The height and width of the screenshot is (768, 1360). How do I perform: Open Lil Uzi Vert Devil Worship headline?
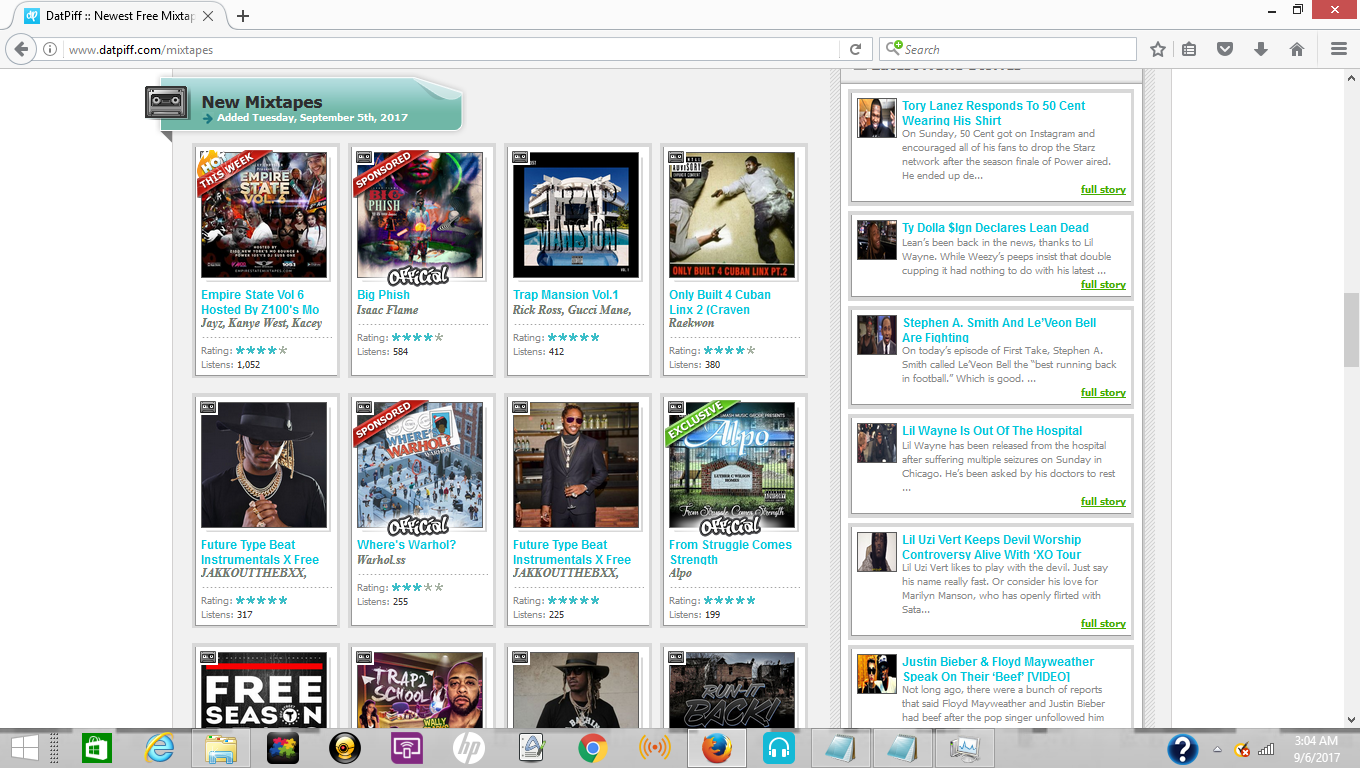991,547
